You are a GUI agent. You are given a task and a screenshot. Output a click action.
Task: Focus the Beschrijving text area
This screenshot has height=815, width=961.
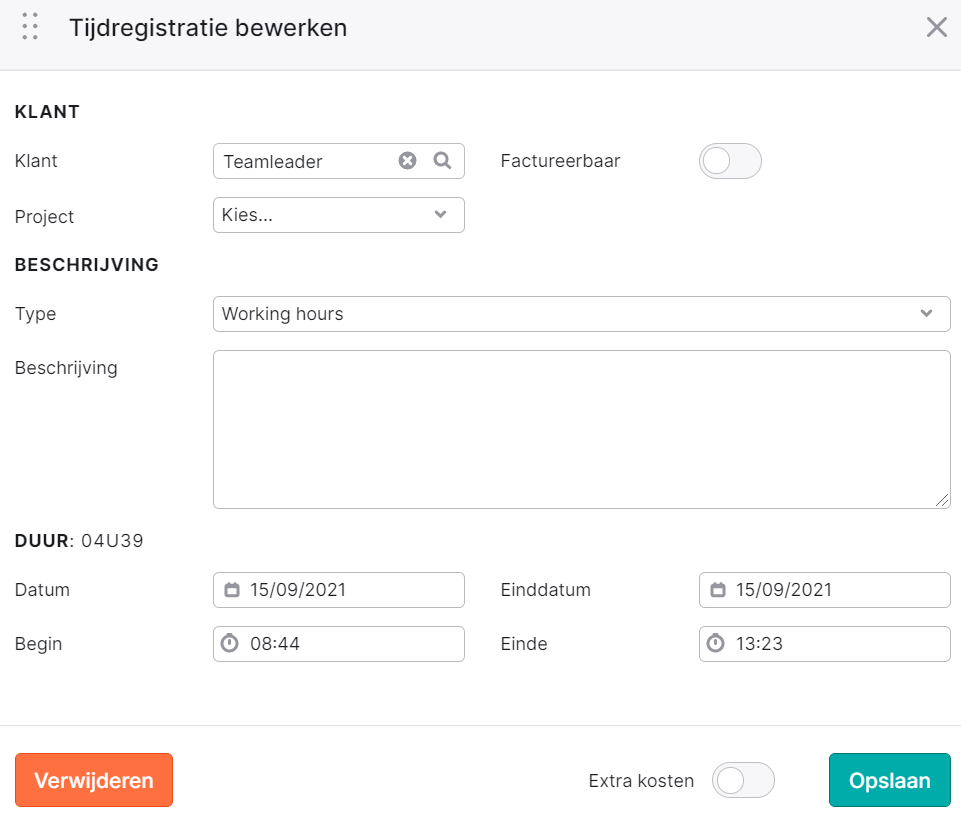coord(582,430)
